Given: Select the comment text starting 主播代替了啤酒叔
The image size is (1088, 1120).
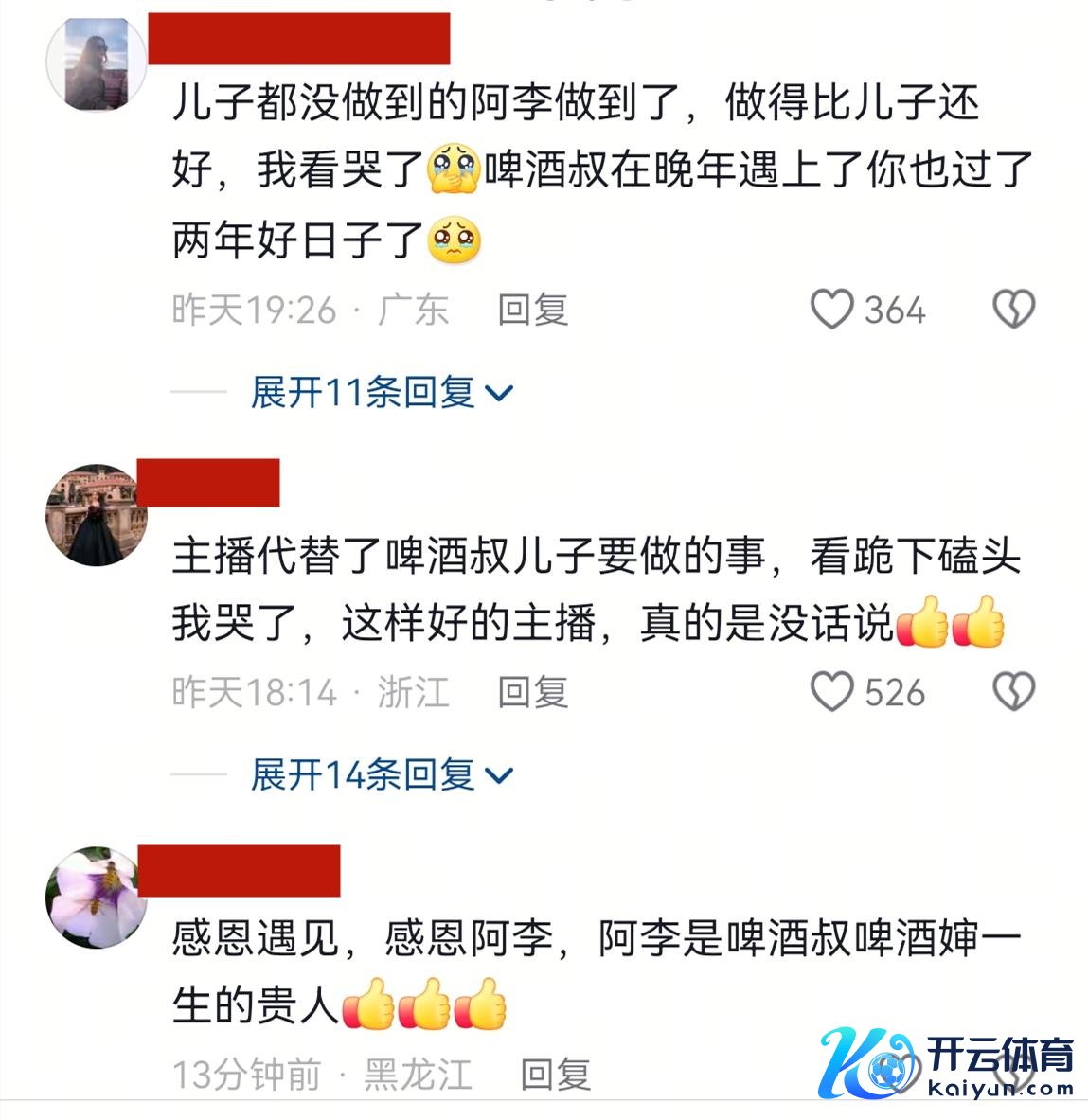Looking at the screenshot, I should 597,589.
